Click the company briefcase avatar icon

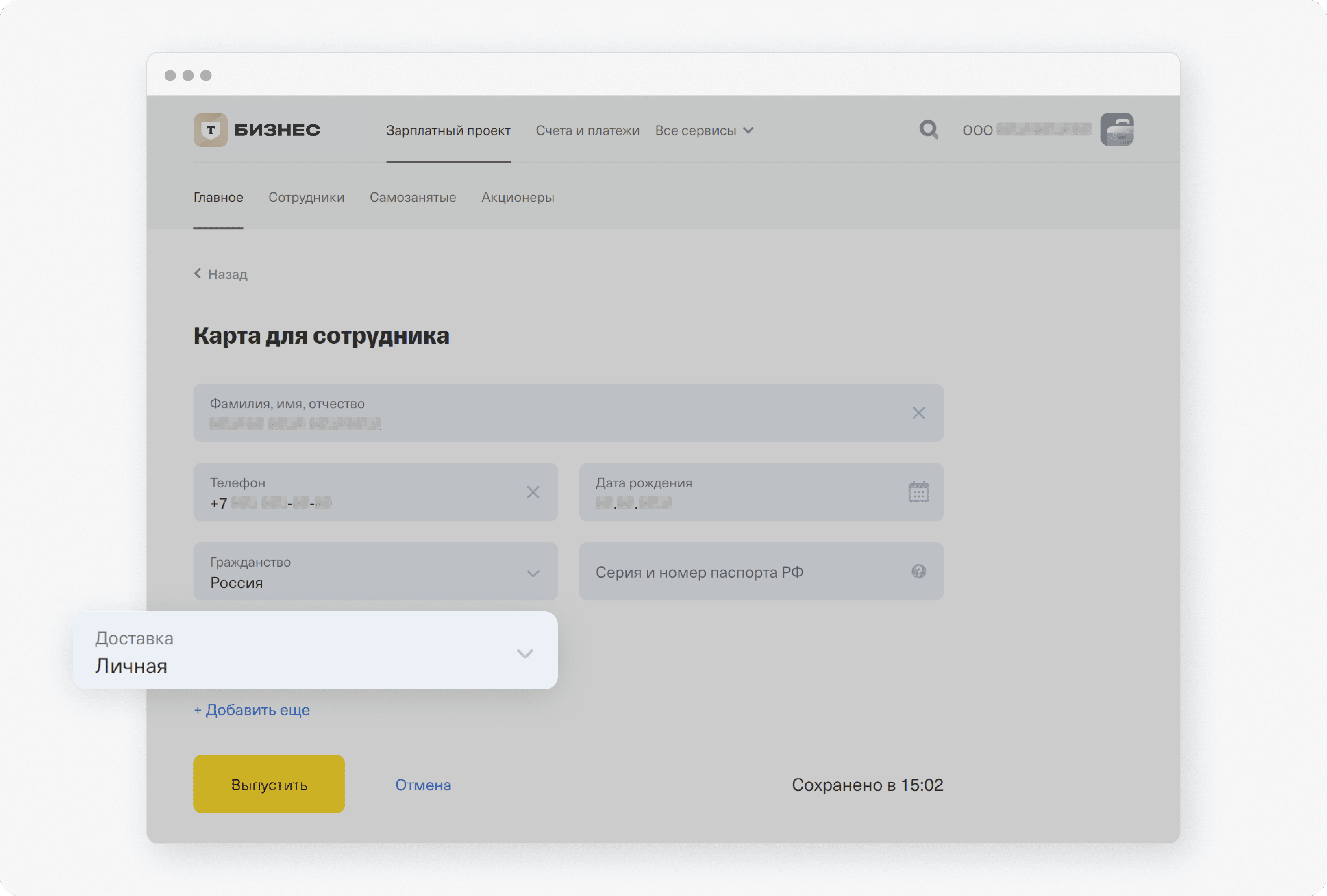click(1116, 130)
